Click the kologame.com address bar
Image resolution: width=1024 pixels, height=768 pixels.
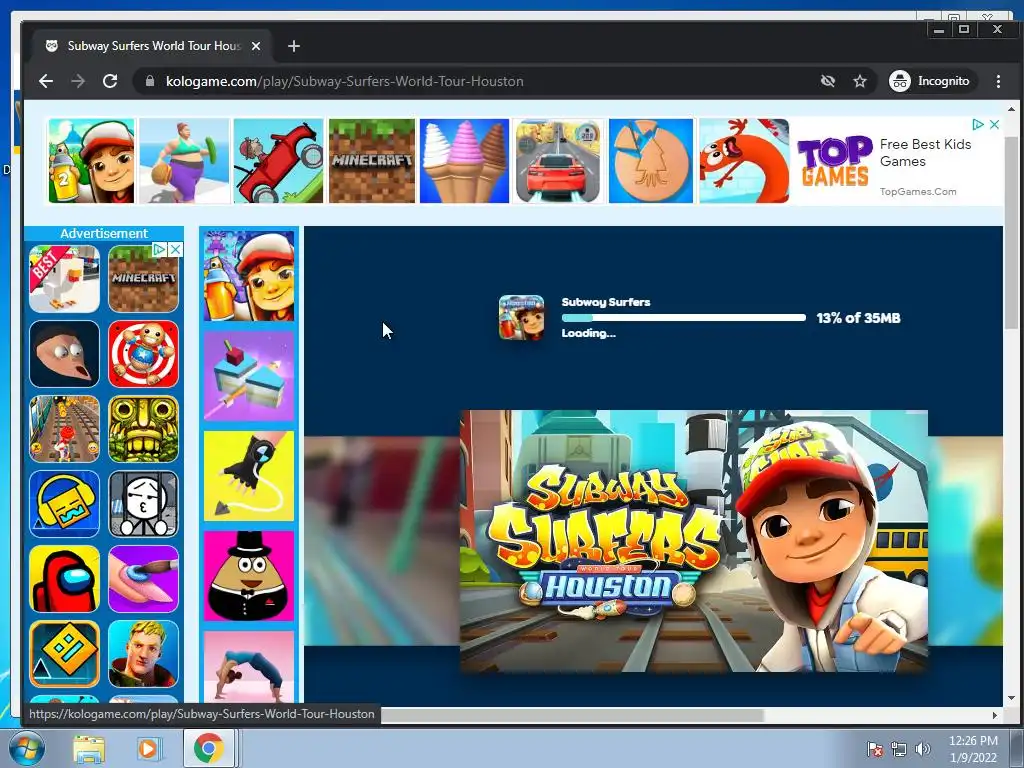[x=477, y=81]
